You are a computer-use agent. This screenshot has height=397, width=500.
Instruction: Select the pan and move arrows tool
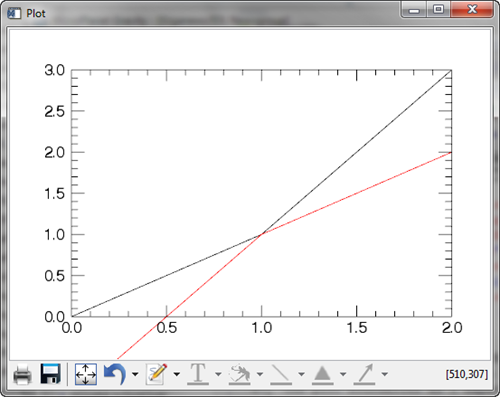tap(86, 374)
